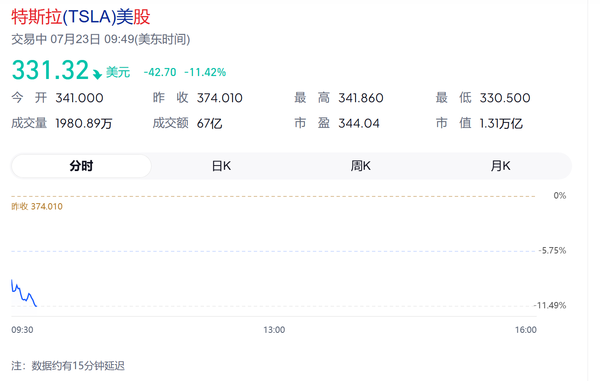Viewport: 600px width, 381px height.
Task: Select the 分时 intraday chart tab
Action: pyautogui.click(x=81, y=166)
